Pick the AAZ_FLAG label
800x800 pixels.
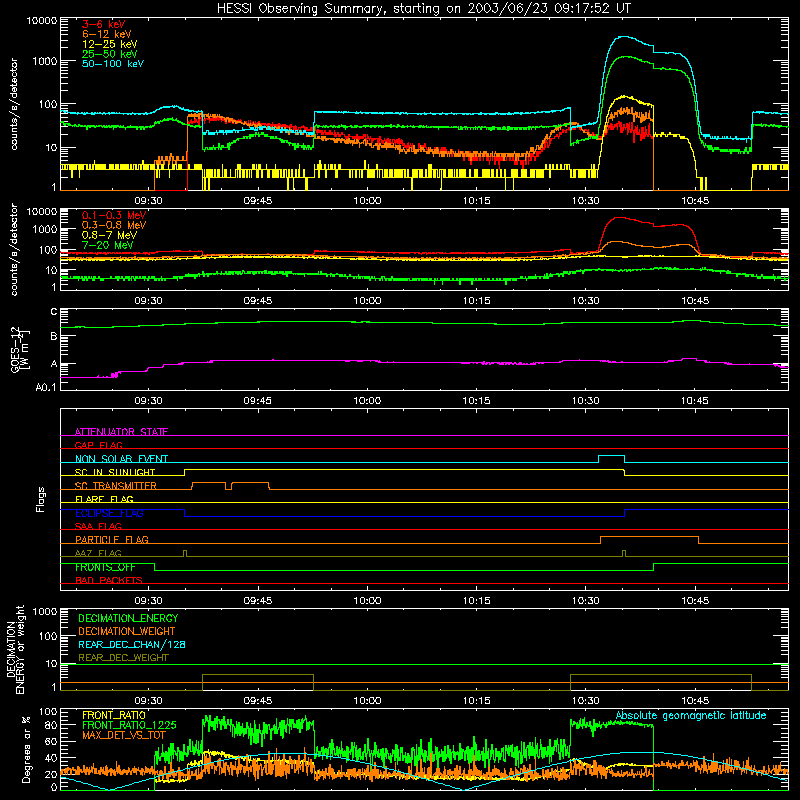[98, 553]
